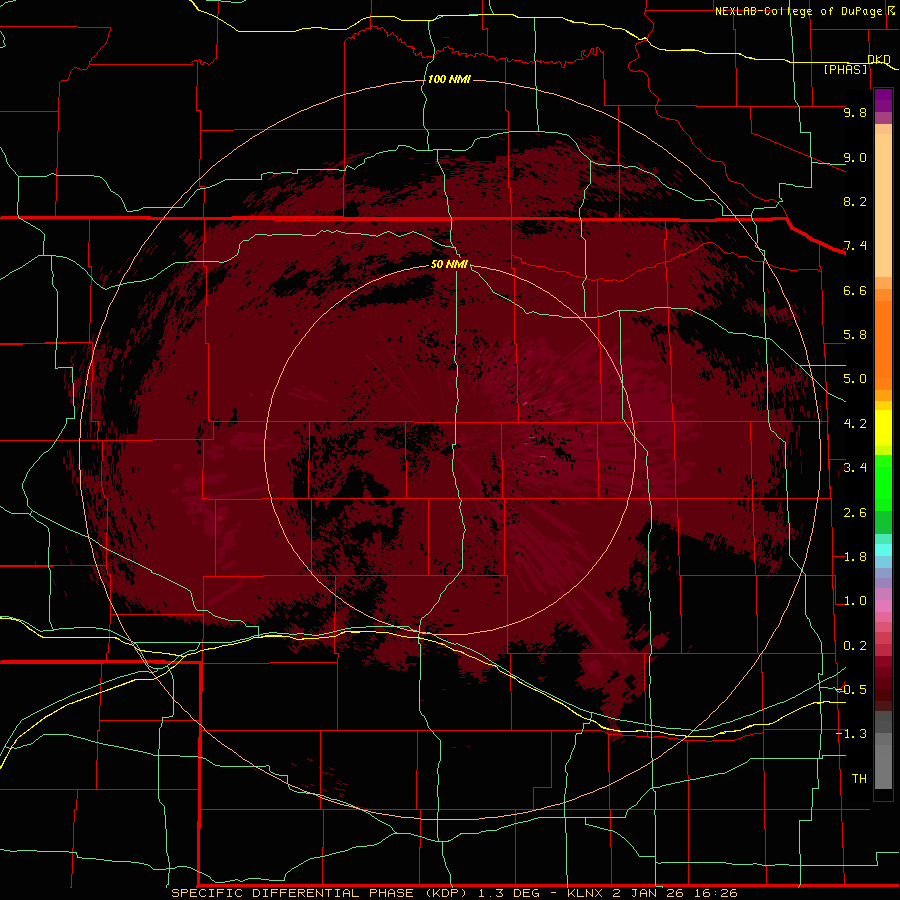Viewport: 900px width, 900px height.
Task: Click the 2.6 value on color scale
Action: click(855, 513)
